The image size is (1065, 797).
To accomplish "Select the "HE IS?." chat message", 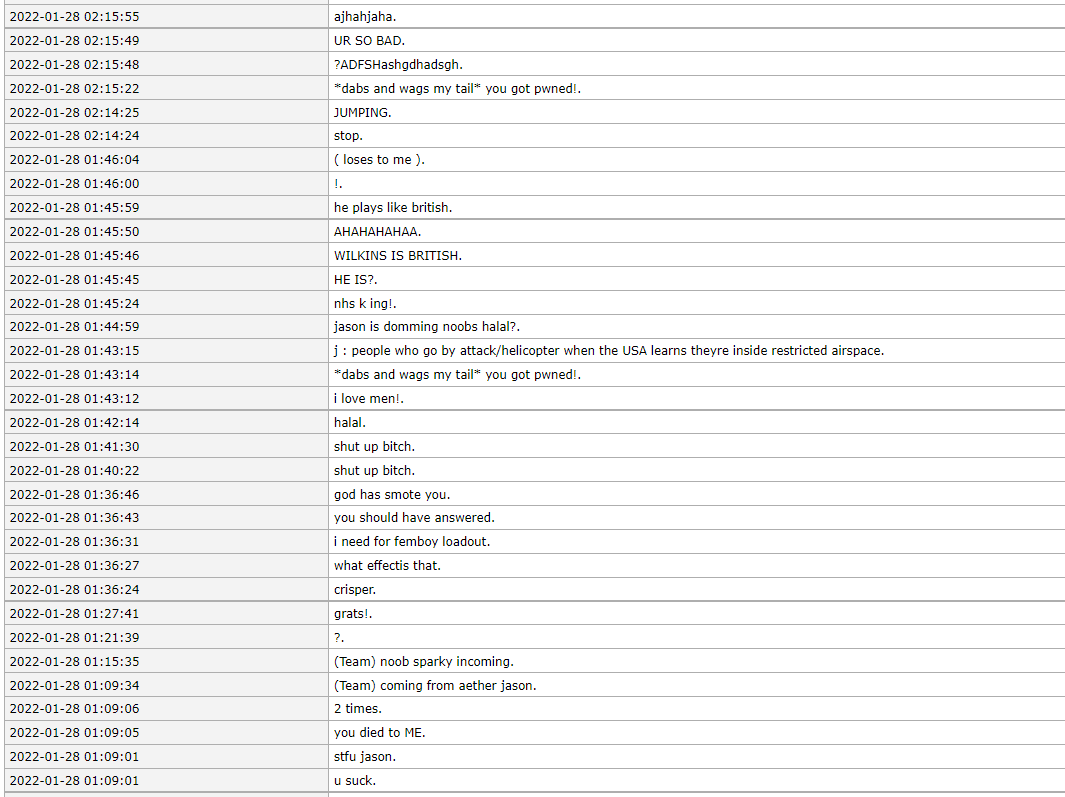I will pos(355,280).
